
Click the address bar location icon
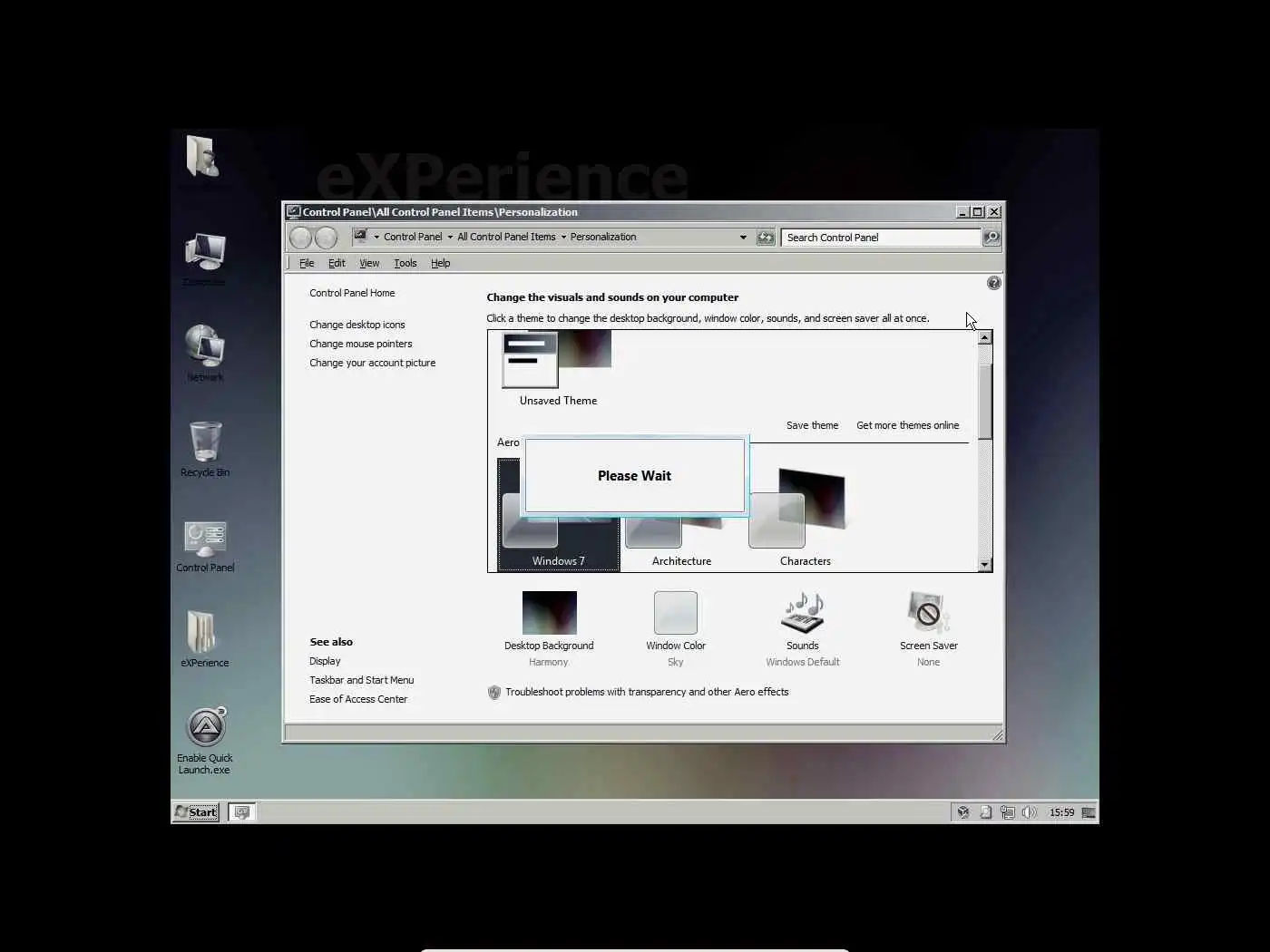click(x=360, y=237)
